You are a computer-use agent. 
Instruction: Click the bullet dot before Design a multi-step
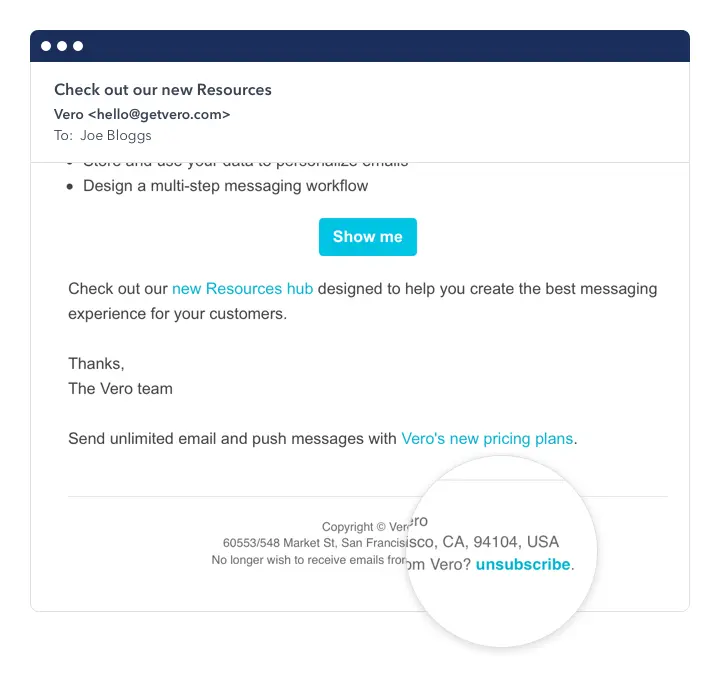[69, 186]
